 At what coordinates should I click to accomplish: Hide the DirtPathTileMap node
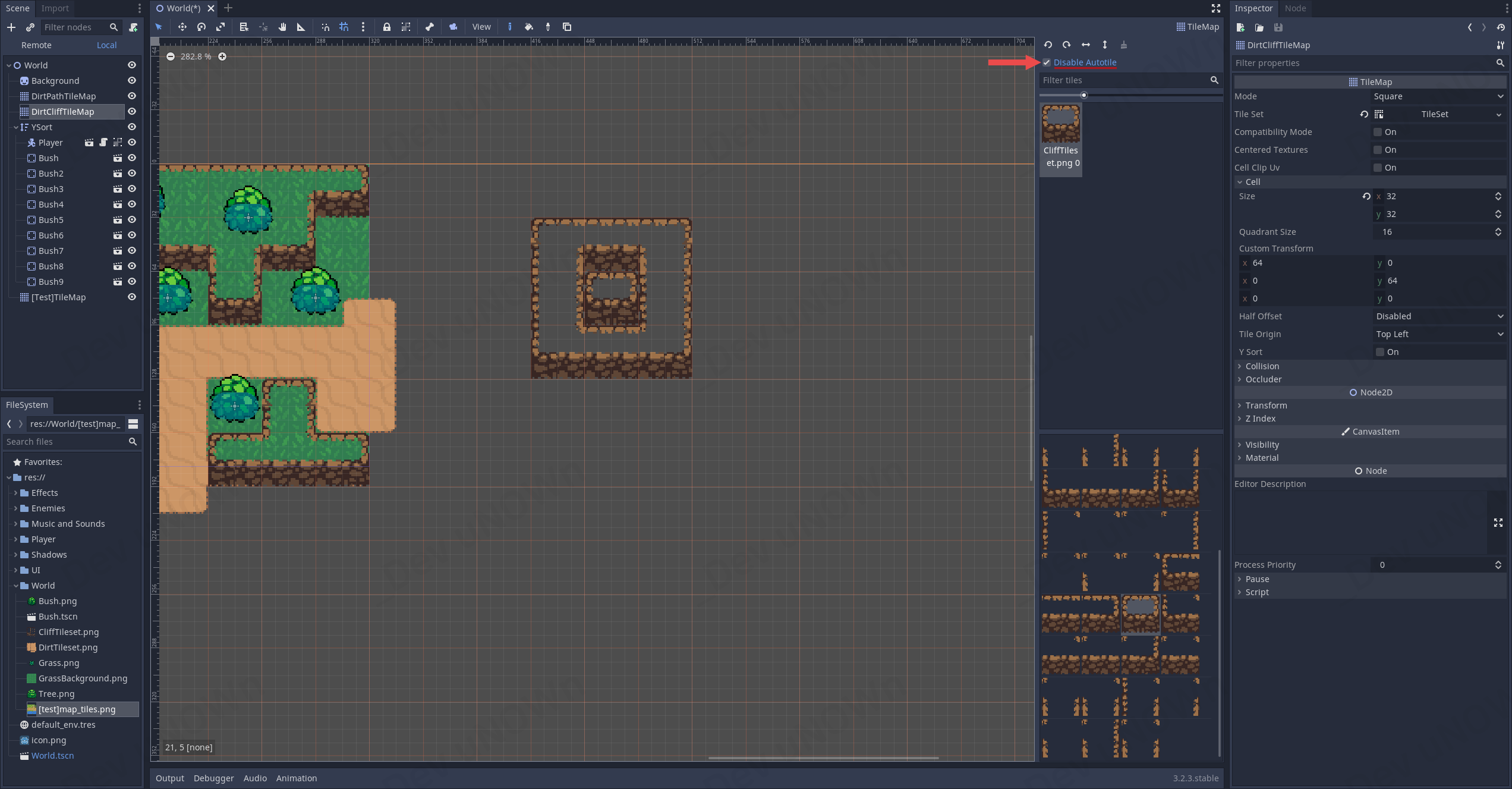pyautogui.click(x=132, y=96)
